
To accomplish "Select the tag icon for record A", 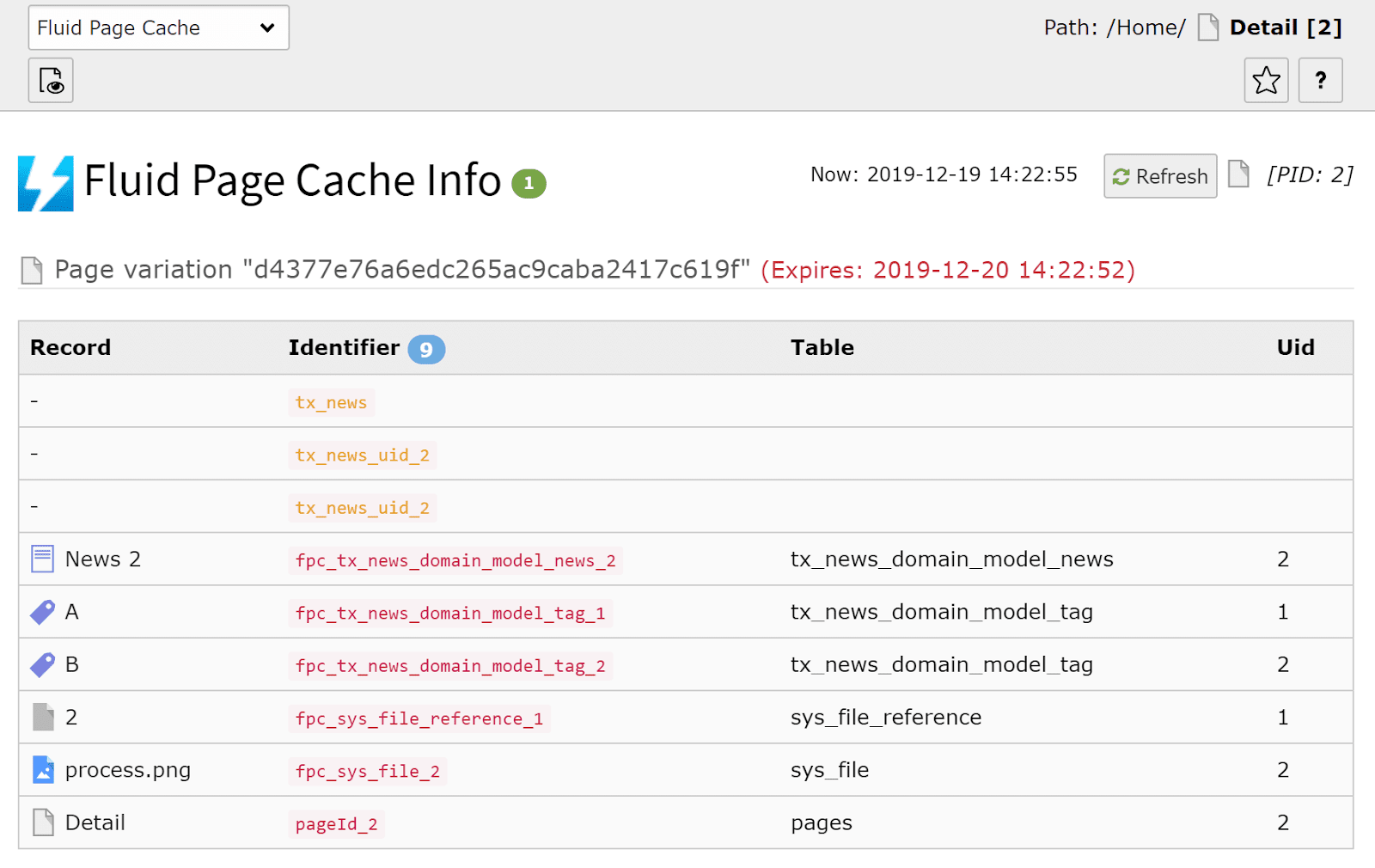I will [41, 611].
